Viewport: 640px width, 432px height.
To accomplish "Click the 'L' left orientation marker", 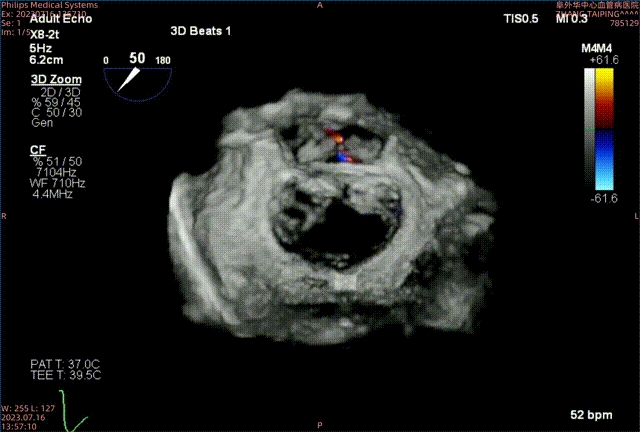I will (x=634, y=216).
